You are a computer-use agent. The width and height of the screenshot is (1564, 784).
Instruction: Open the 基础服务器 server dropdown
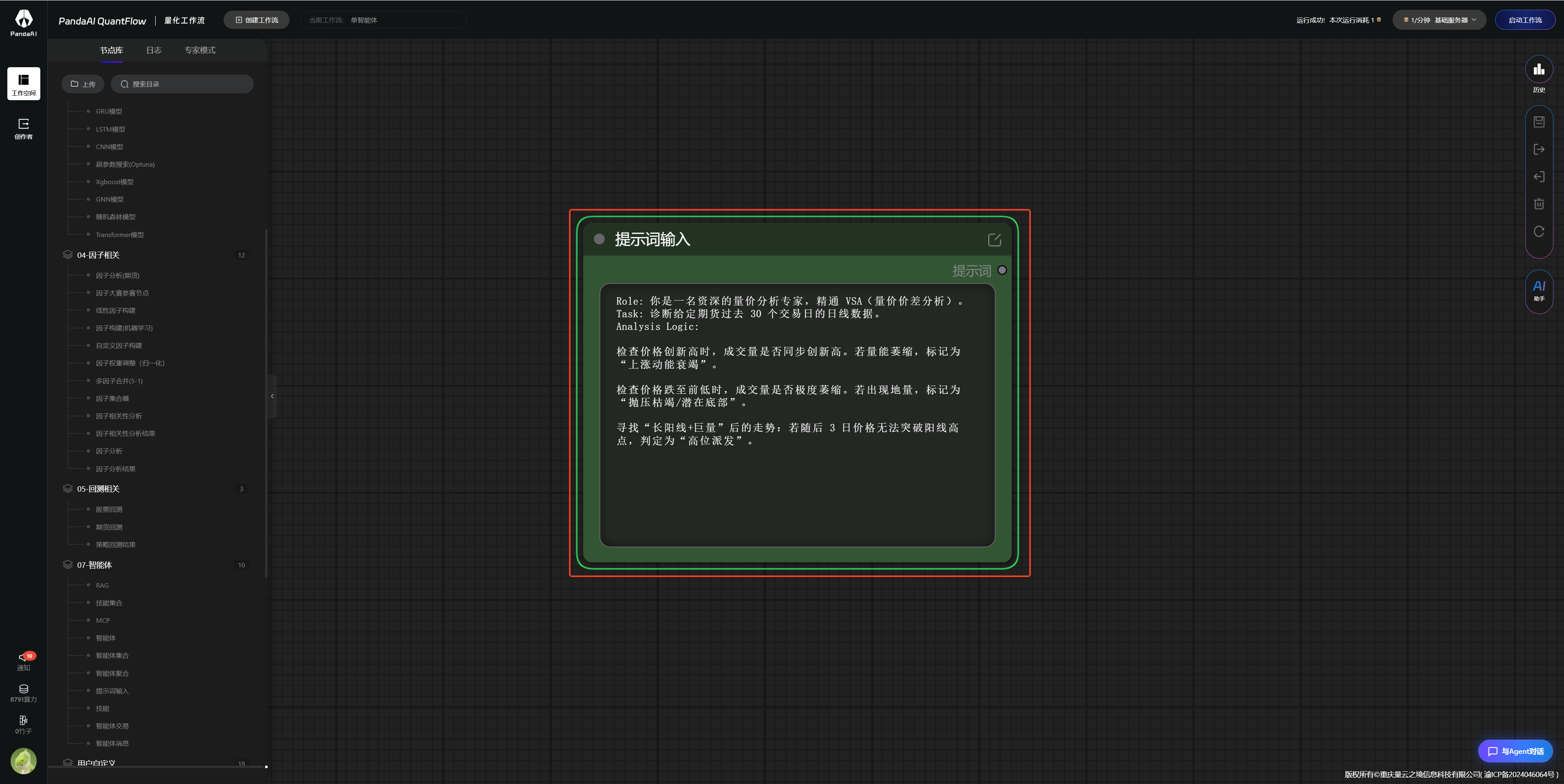(x=1439, y=20)
